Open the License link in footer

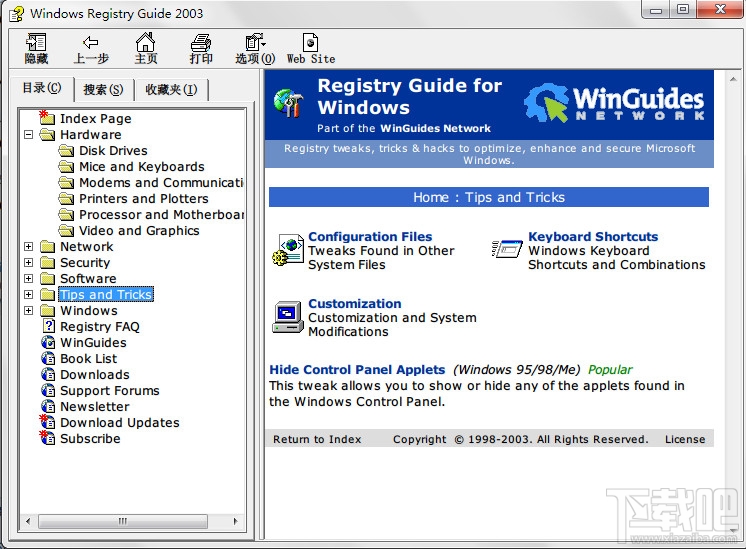coord(685,439)
